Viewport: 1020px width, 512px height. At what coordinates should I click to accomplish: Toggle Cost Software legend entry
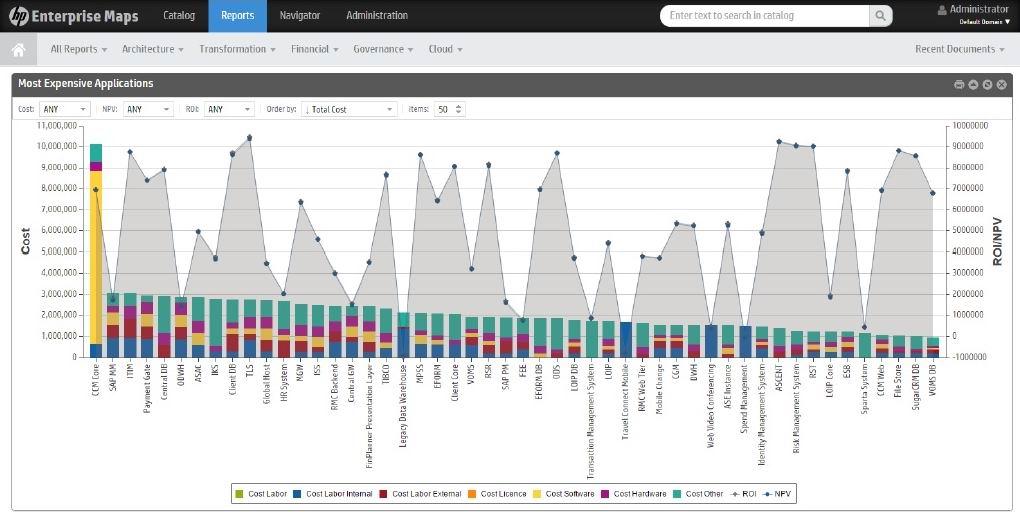(x=563, y=494)
